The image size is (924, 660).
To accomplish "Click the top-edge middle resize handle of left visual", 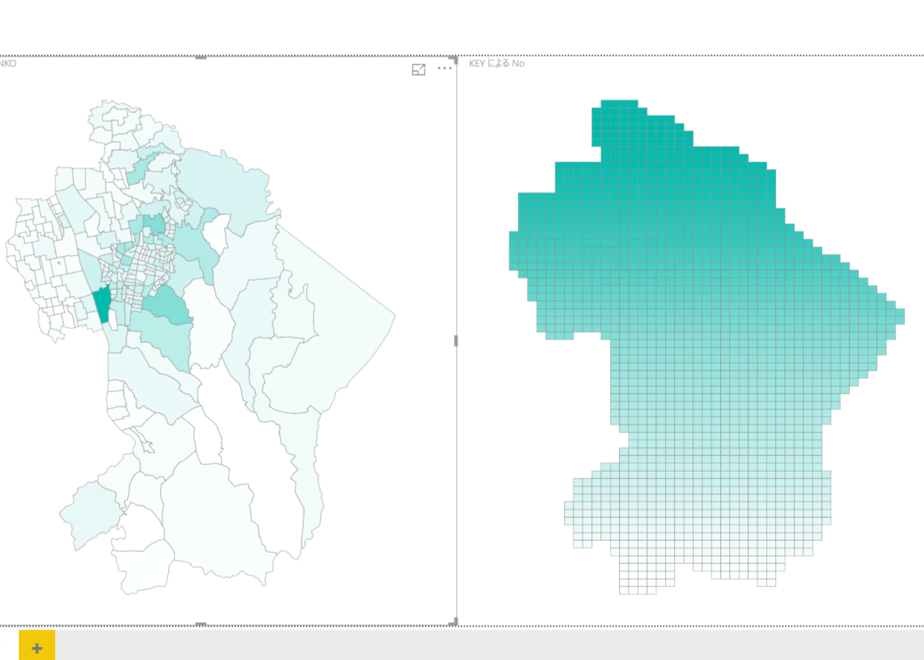I will pos(201,57).
